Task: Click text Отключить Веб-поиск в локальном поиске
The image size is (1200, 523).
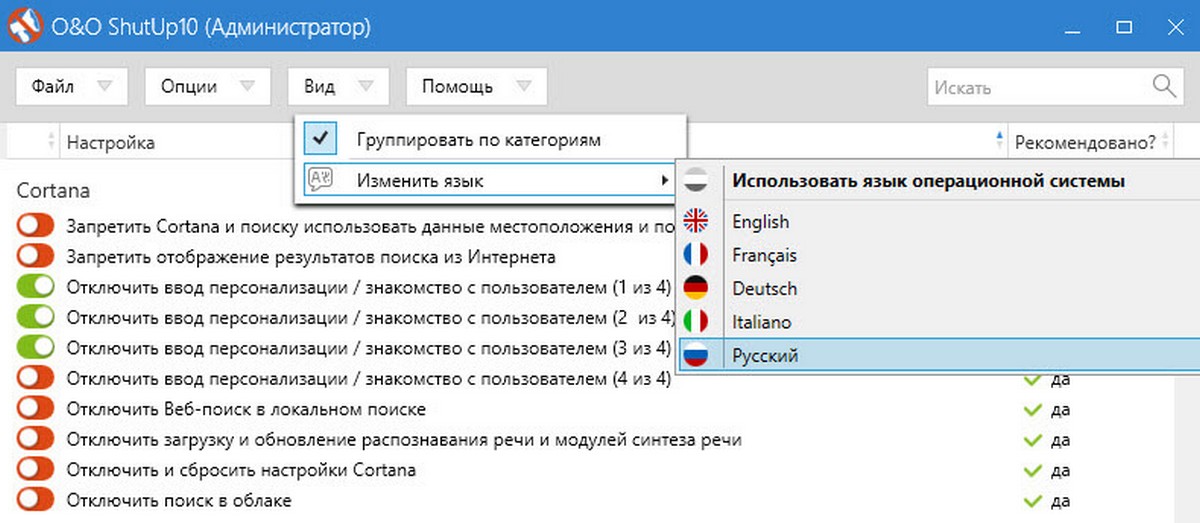Action: point(246,409)
